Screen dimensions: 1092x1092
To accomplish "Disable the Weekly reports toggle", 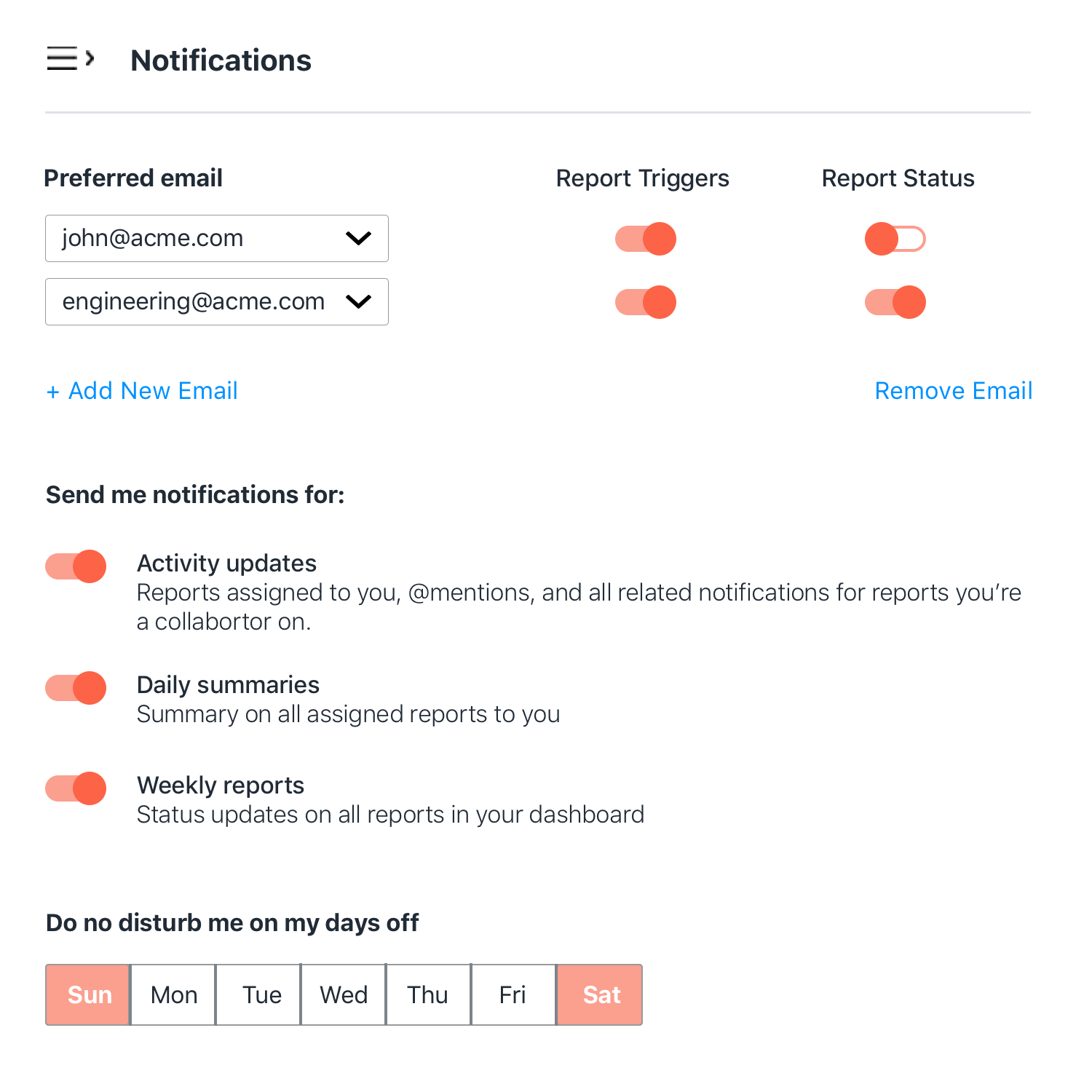I will pos(76,788).
